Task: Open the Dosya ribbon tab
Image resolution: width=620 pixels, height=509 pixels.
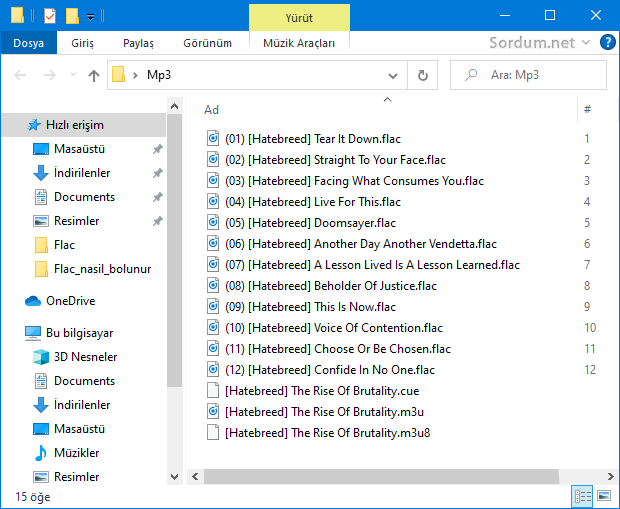Action: 28,43
